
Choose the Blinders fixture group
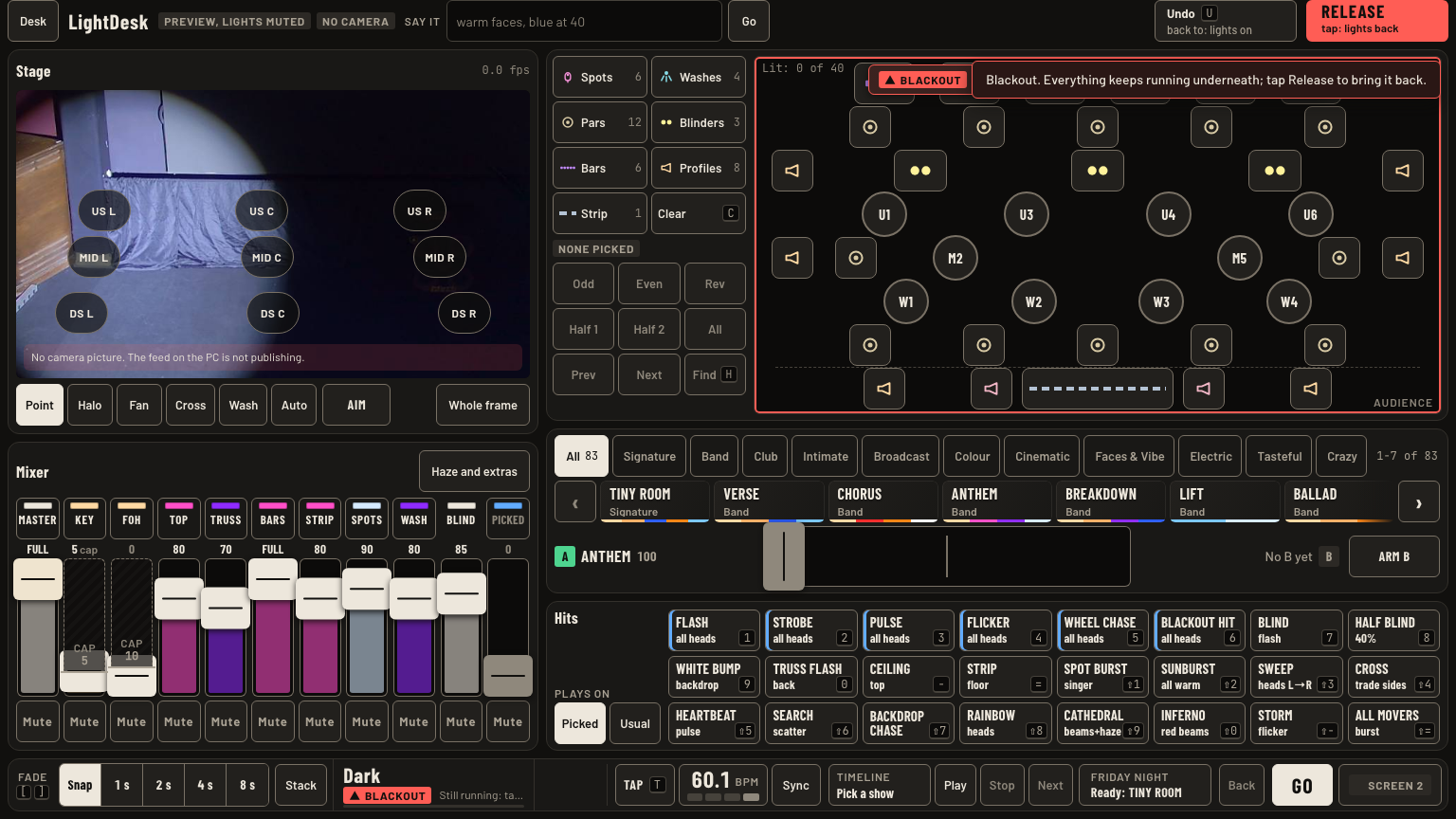pyautogui.click(x=699, y=123)
